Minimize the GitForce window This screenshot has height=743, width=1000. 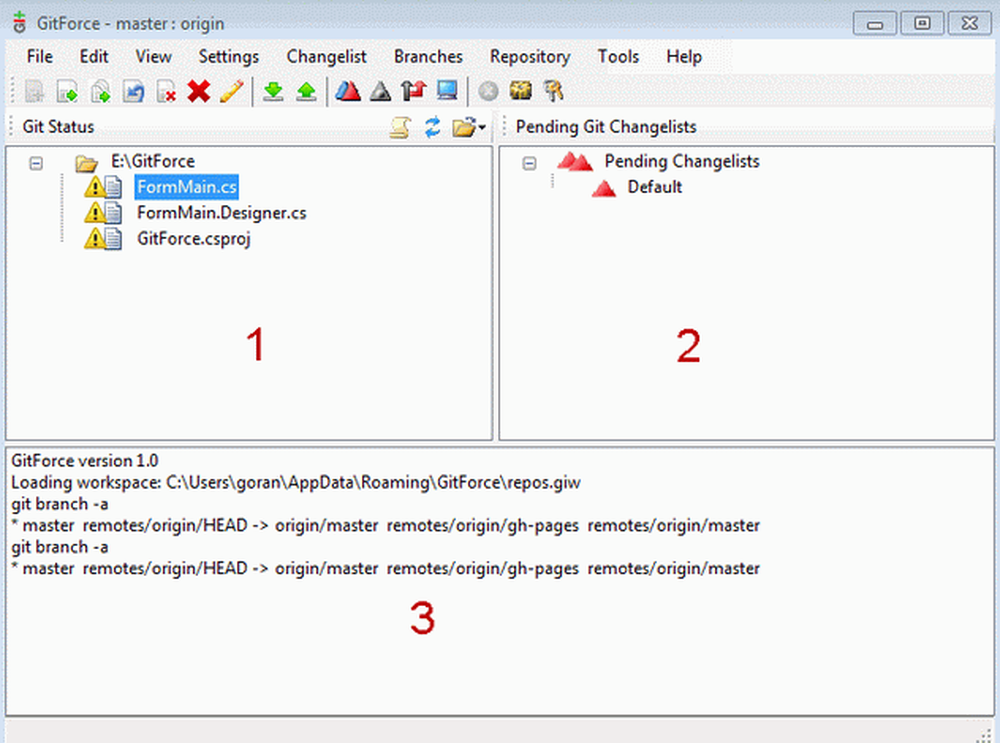[x=875, y=24]
